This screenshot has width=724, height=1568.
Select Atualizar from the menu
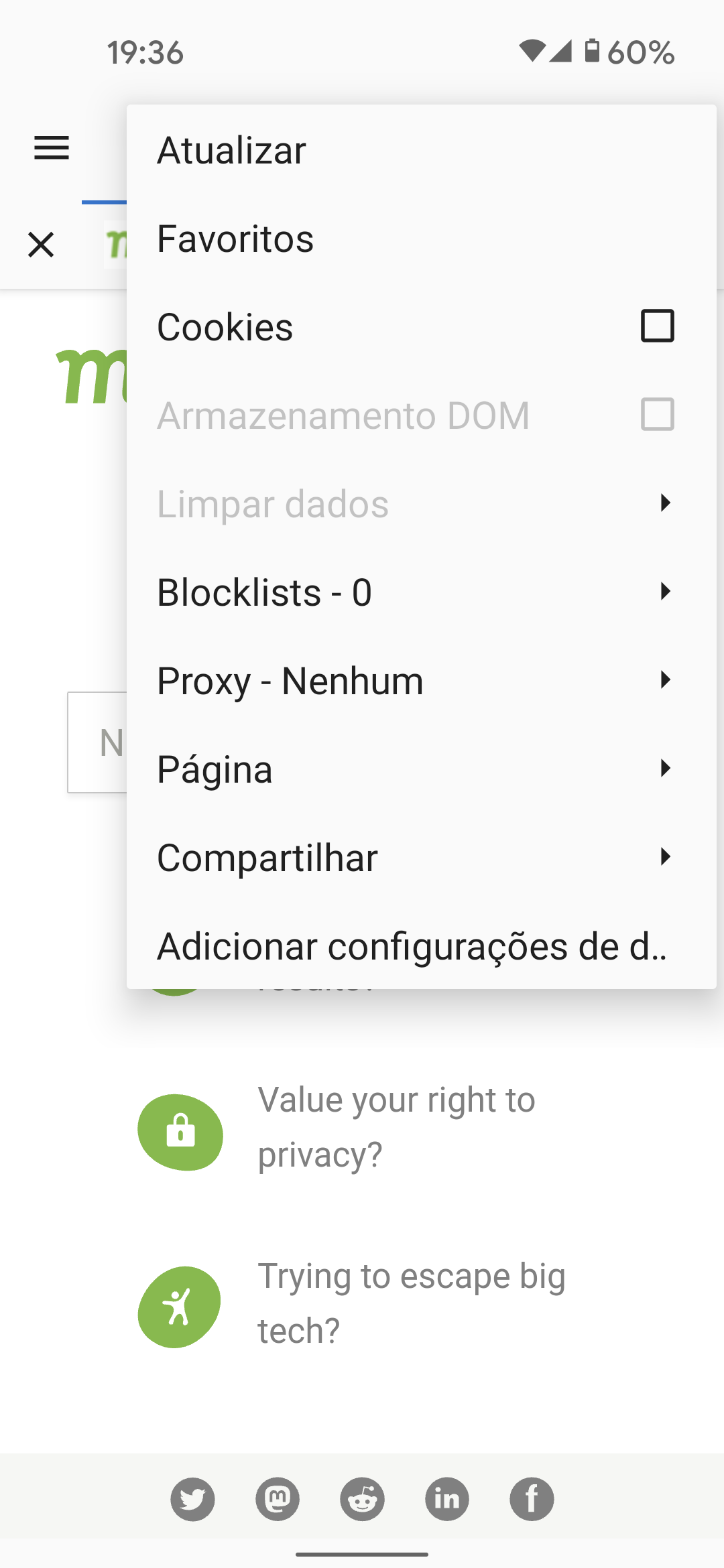232,150
